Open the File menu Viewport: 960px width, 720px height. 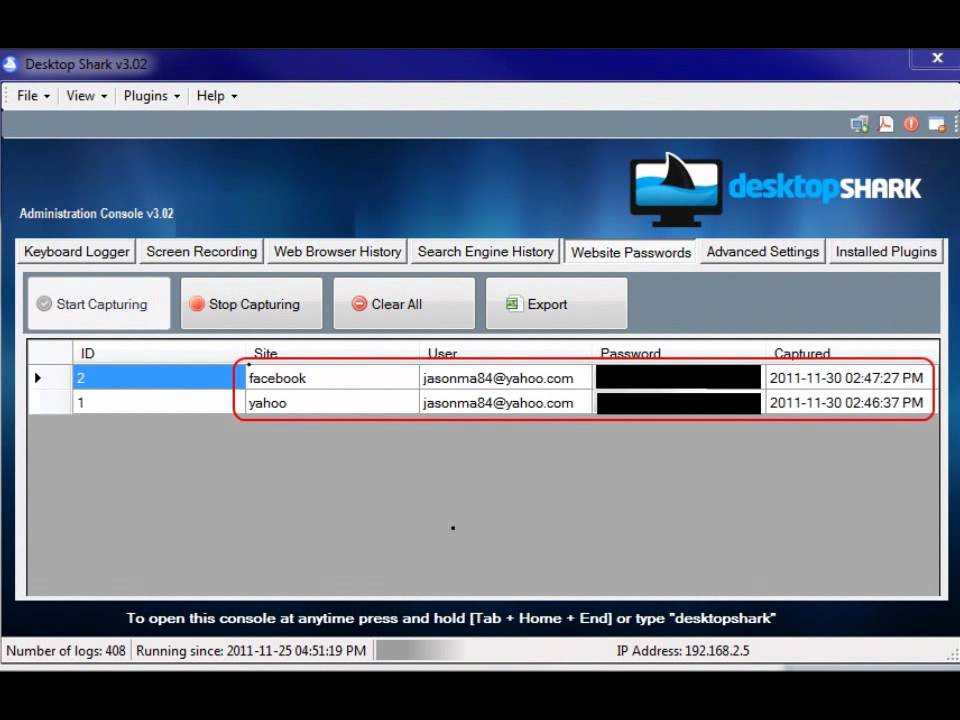33,96
